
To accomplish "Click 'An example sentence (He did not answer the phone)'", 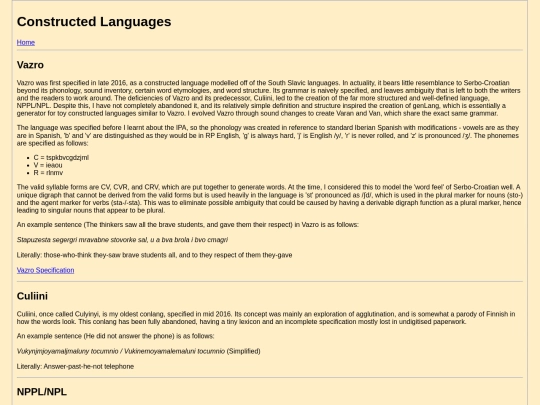I will click(115, 336).
